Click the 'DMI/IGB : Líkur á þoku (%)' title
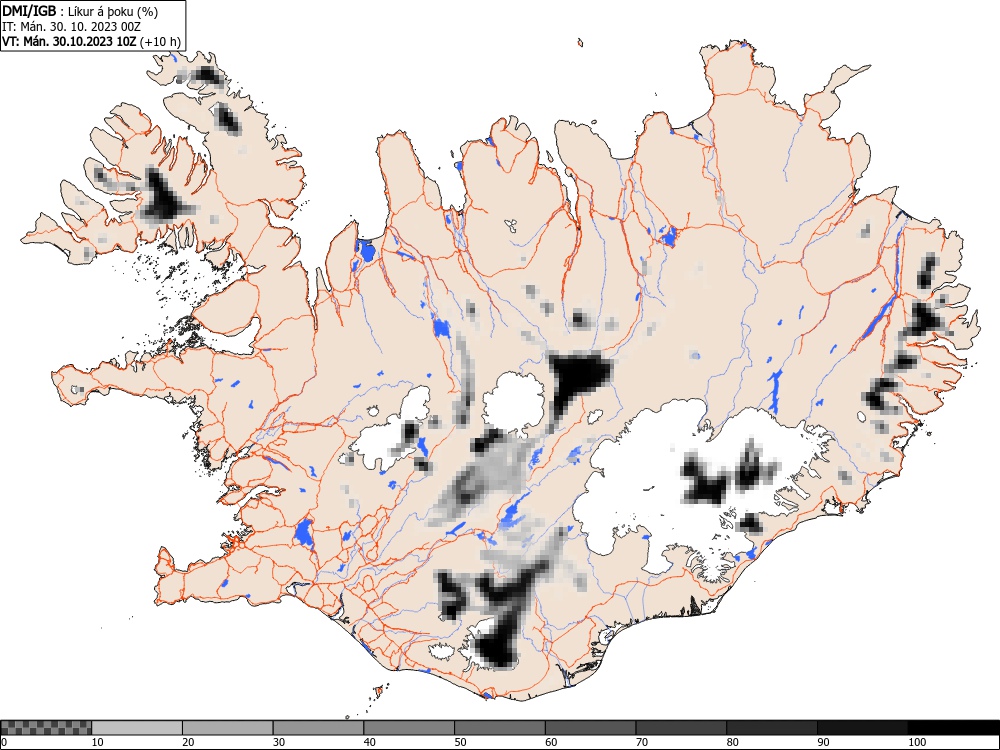The width and height of the screenshot is (1000, 750). (x=80, y=11)
